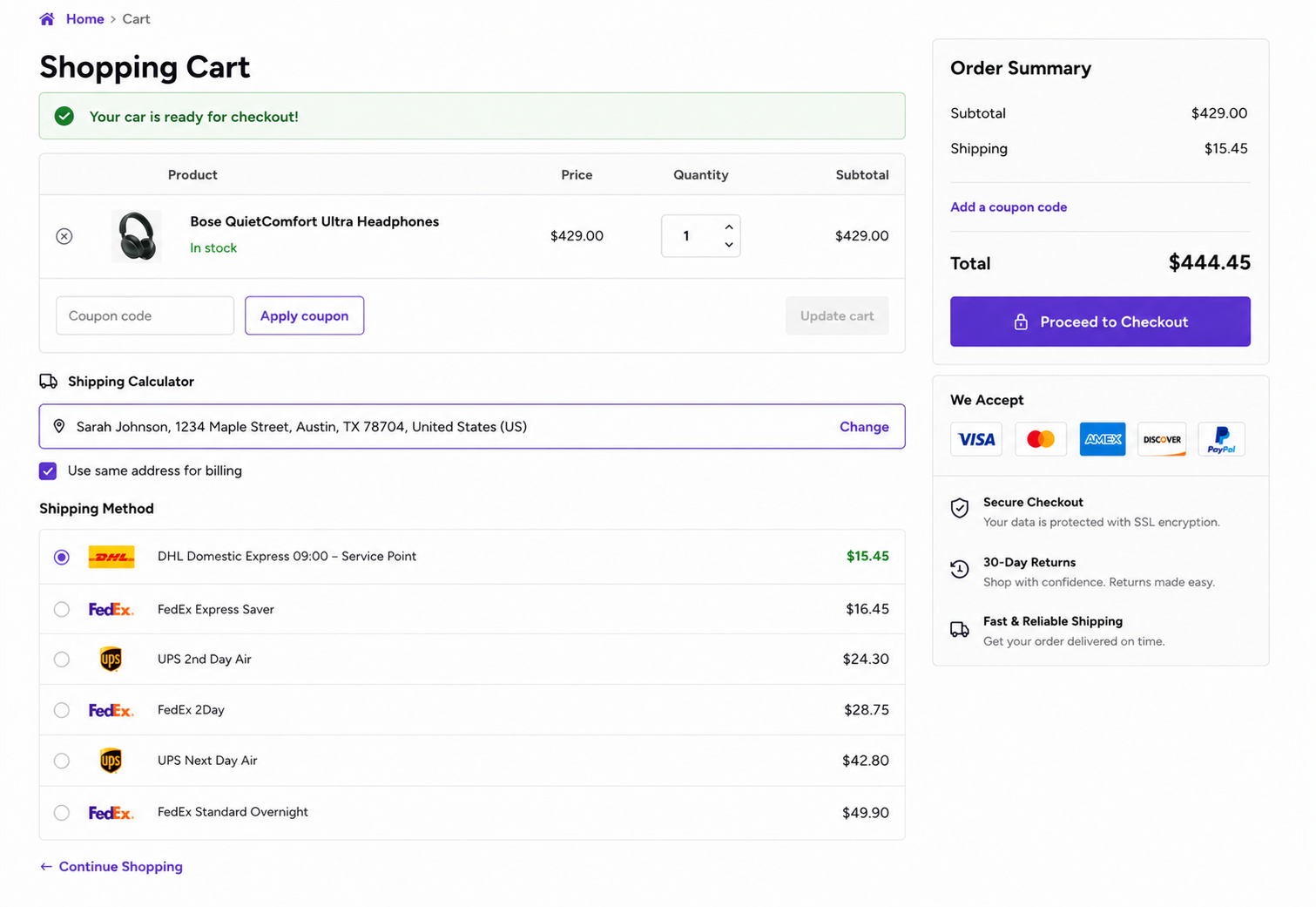Click UPS logo beside Next Day Air

tap(111, 761)
